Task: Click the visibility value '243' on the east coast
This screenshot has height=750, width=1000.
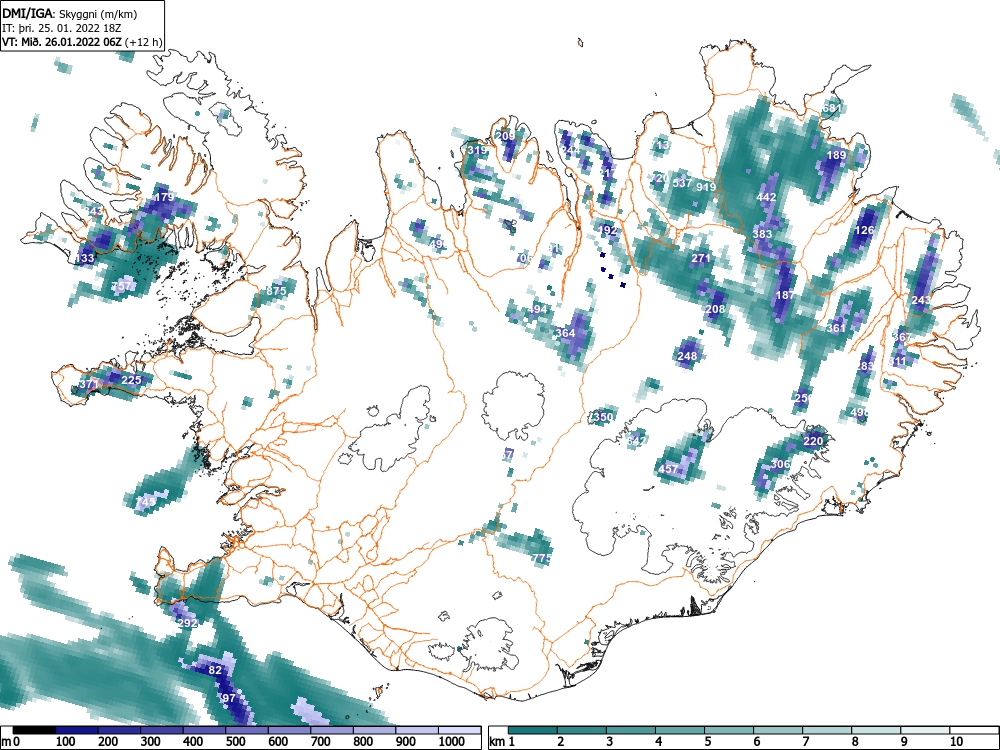Action: click(x=921, y=300)
